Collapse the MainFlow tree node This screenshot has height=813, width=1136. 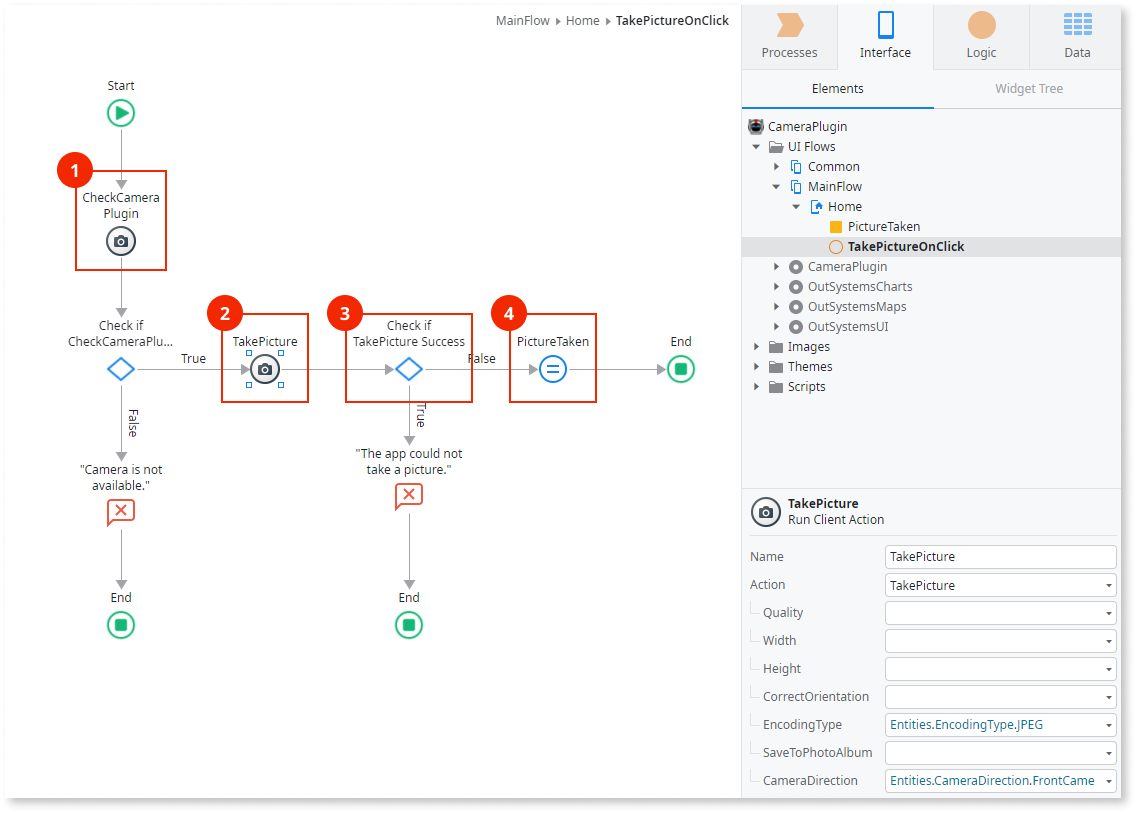776,186
